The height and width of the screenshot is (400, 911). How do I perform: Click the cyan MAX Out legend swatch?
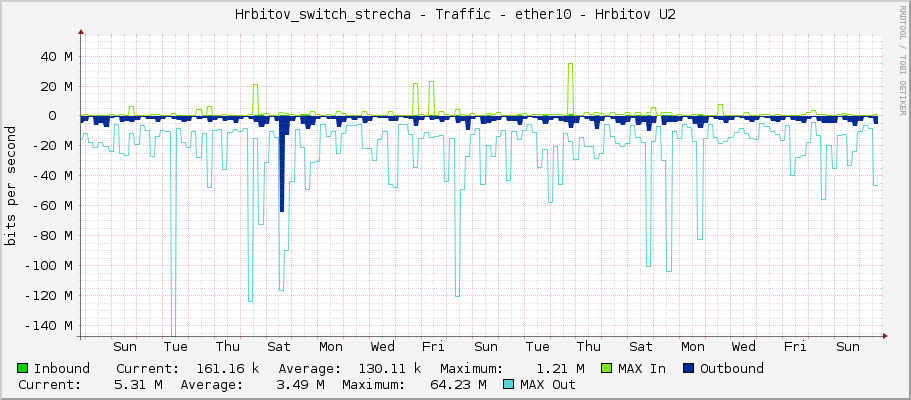coord(509,384)
